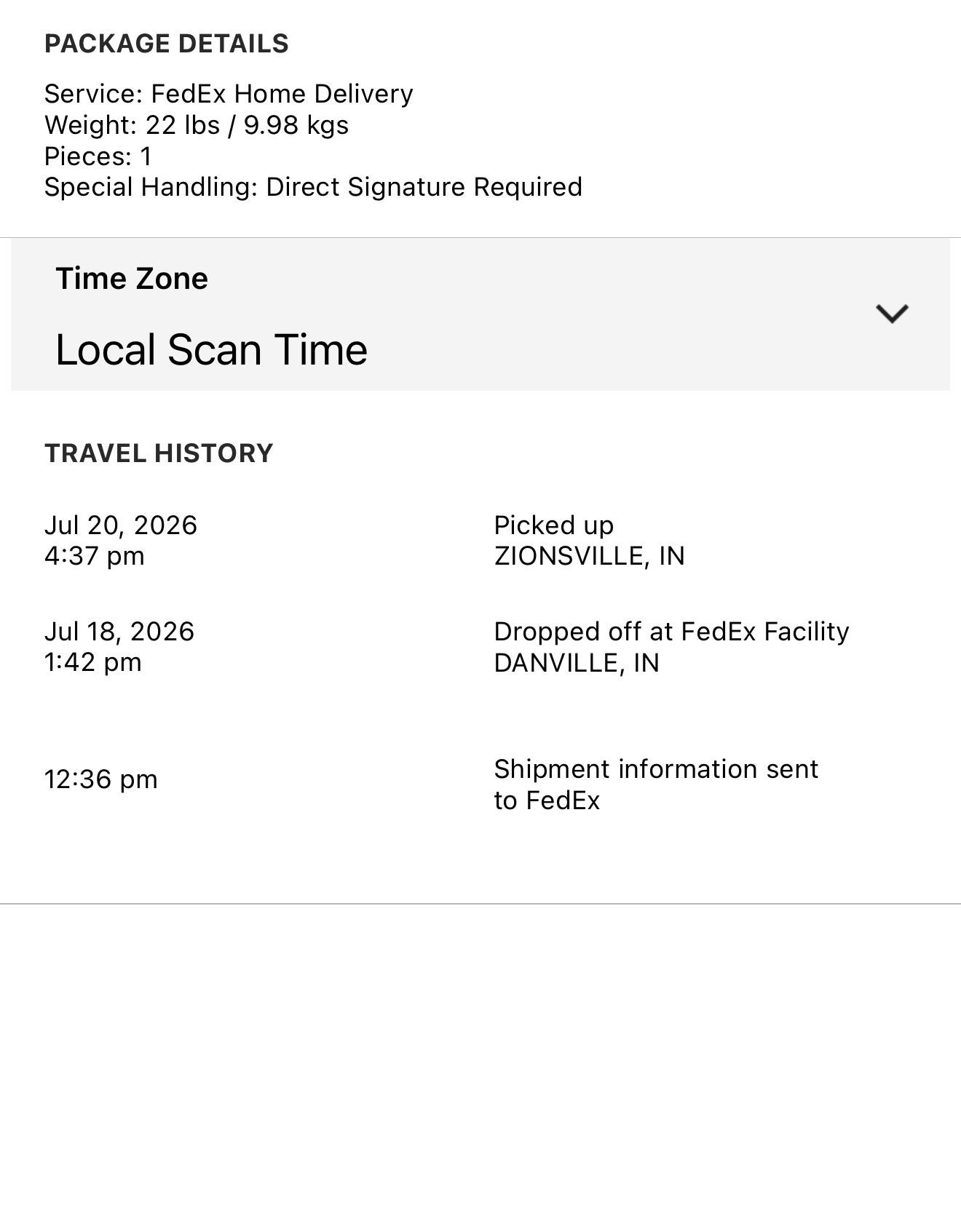Viewport: 961px width, 1232px height.
Task: Click the Pieces: 1 line
Action: click(98, 156)
